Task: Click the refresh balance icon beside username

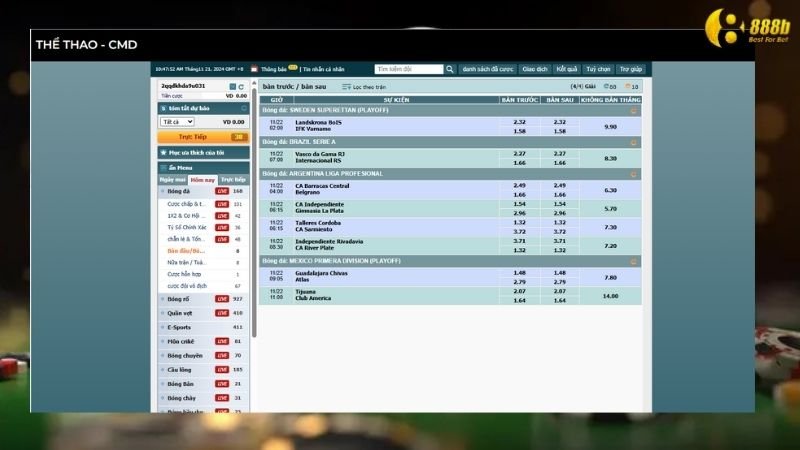Action: (241, 86)
